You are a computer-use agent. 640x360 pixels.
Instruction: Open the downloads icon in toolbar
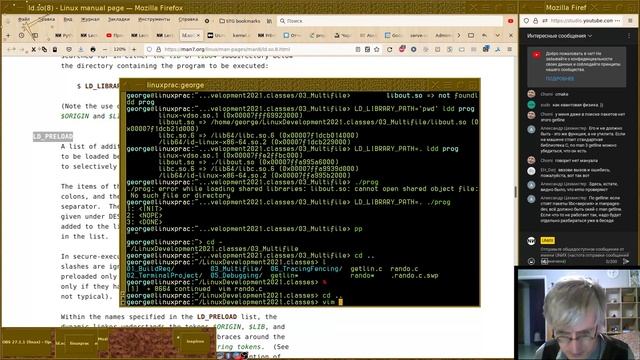pyautogui.click(x=80, y=49)
